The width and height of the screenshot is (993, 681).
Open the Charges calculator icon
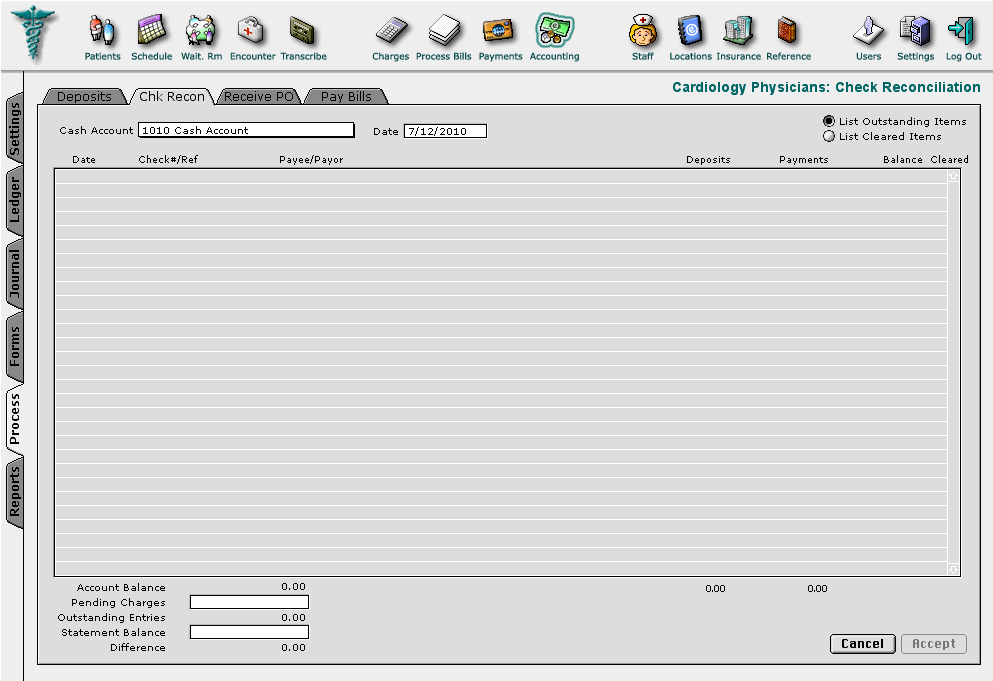(x=391, y=31)
